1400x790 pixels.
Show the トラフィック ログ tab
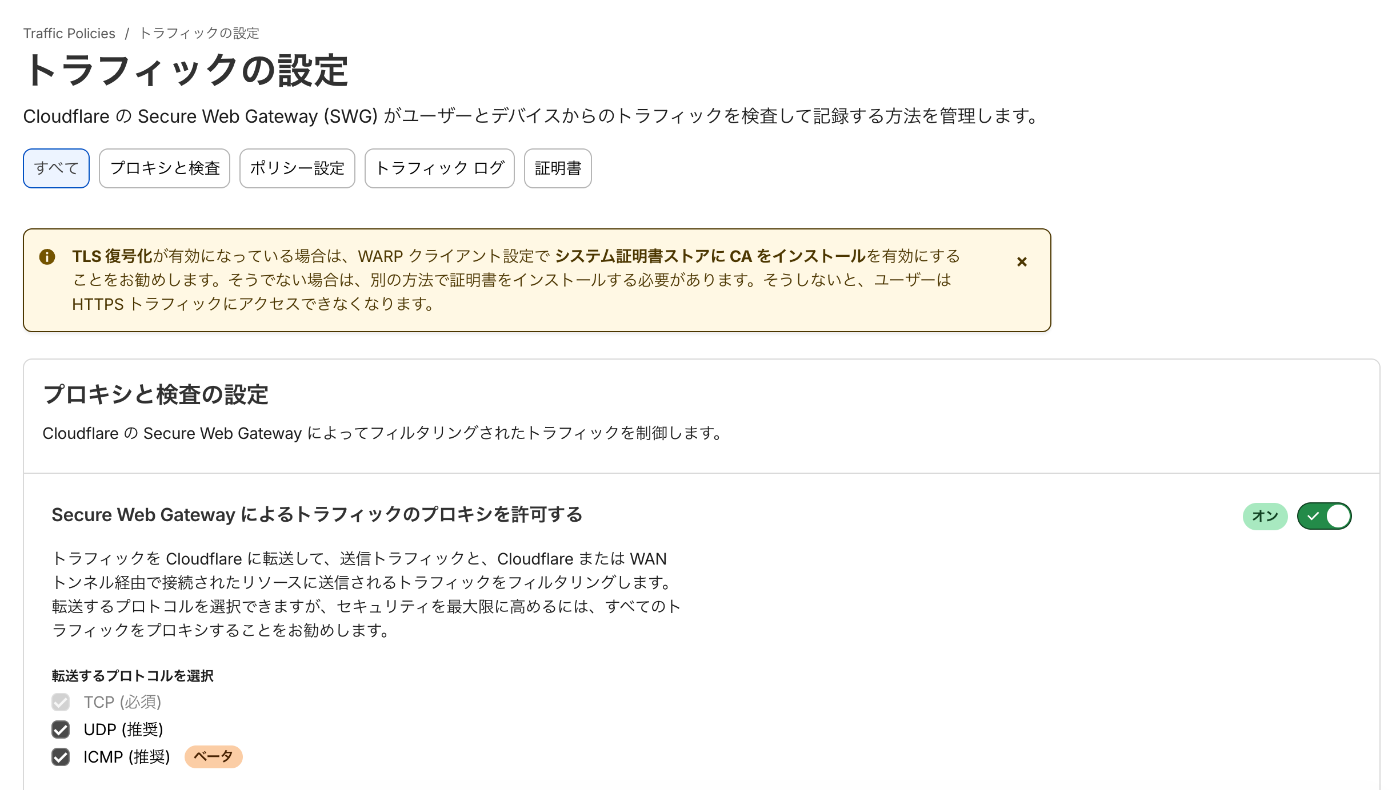(x=440, y=168)
